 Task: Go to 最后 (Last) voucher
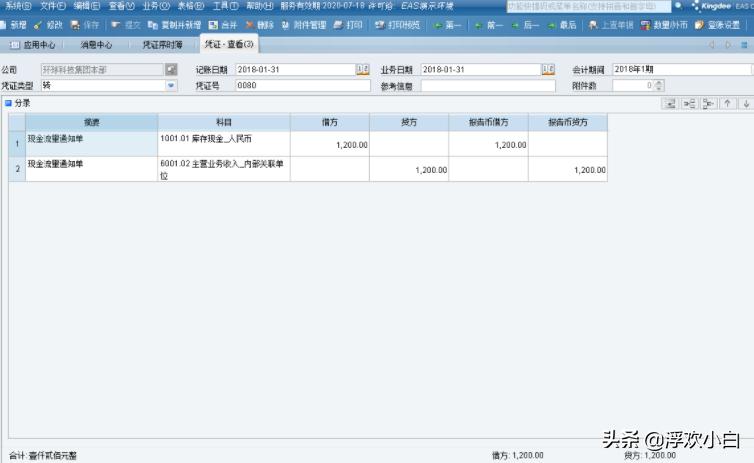click(562, 25)
